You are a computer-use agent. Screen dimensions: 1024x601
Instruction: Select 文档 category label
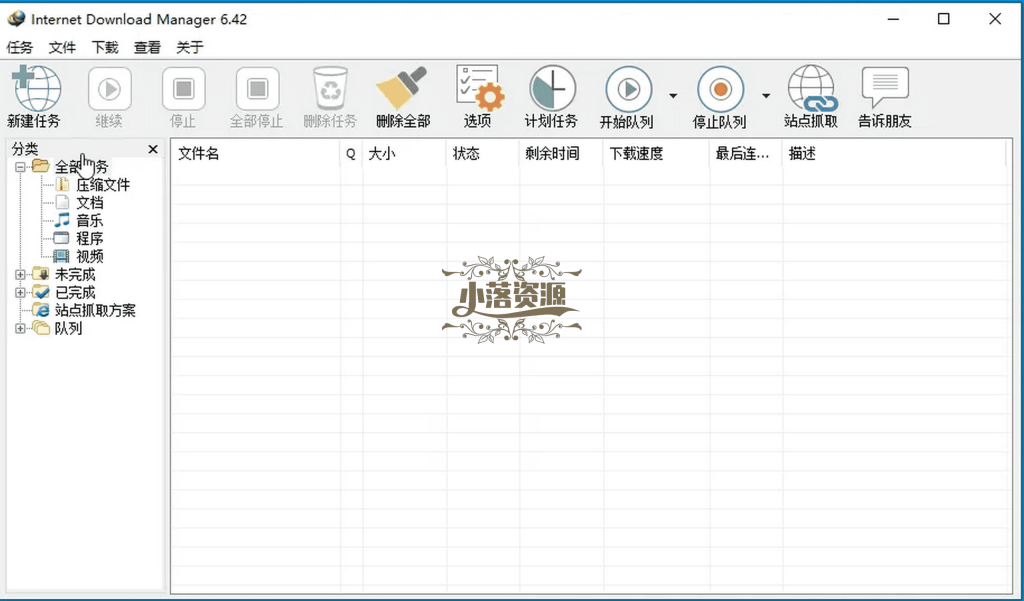[89, 203]
